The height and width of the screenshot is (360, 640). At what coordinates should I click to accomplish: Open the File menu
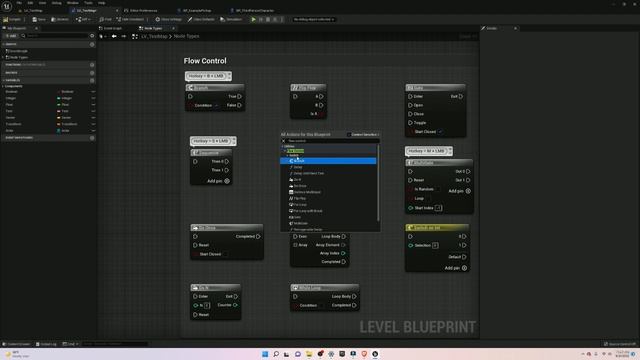[x=19, y=3]
